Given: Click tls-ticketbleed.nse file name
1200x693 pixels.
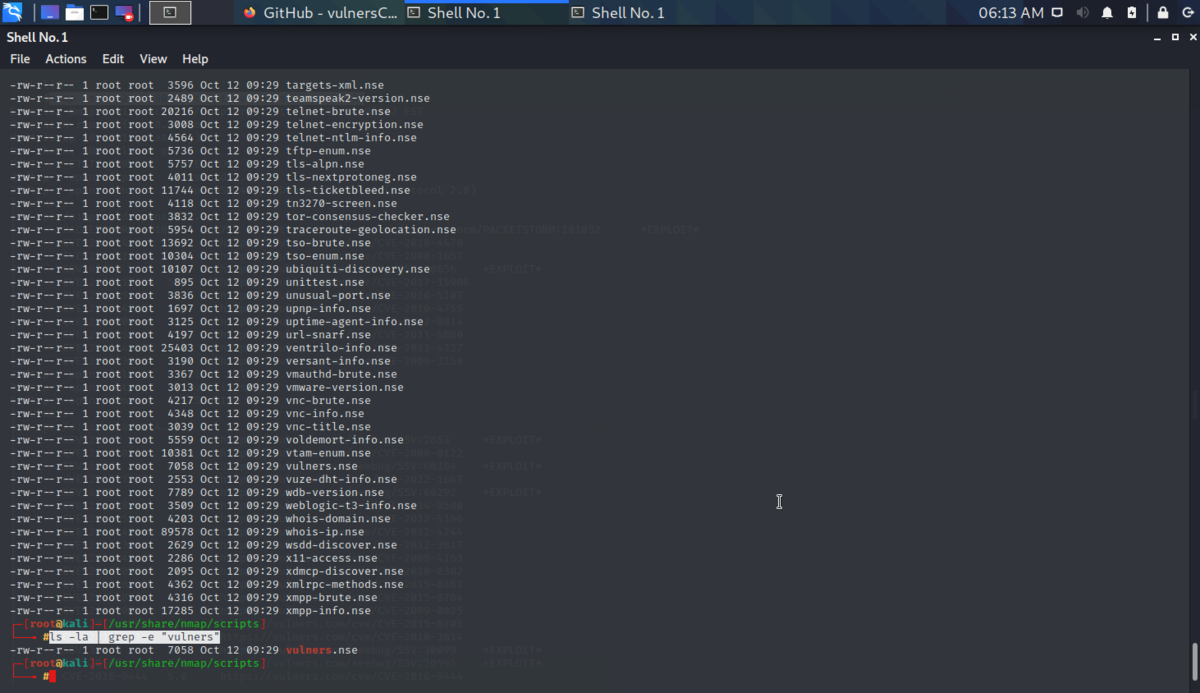Looking at the screenshot, I should [348, 190].
